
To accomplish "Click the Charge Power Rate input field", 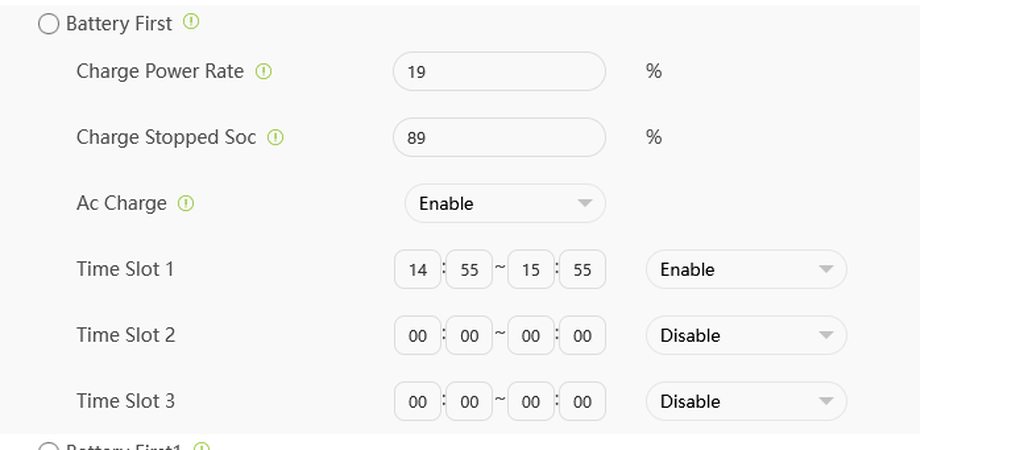I will pyautogui.click(x=499, y=72).
